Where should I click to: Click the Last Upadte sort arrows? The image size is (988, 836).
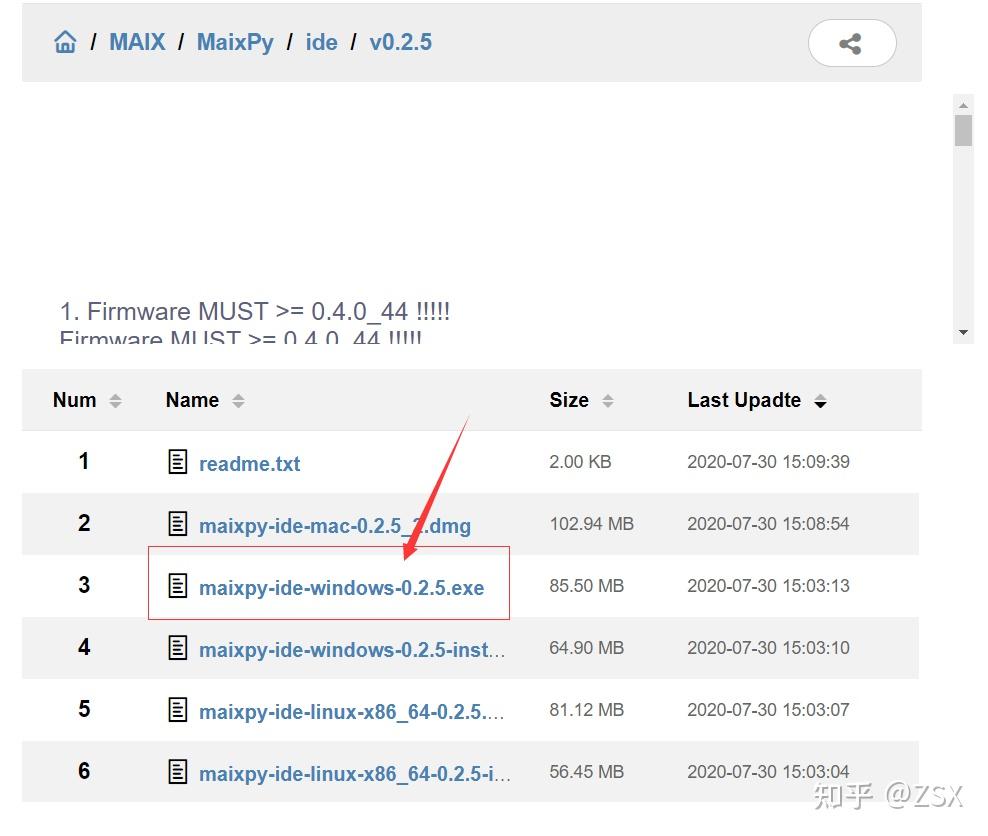pyautogui.click(x=821, y=400)
